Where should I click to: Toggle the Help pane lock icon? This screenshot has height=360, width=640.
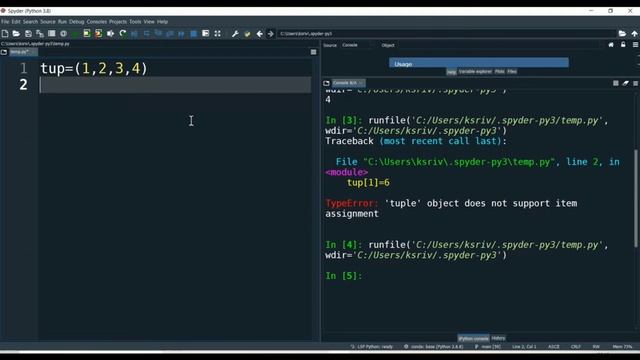[623, 45]
